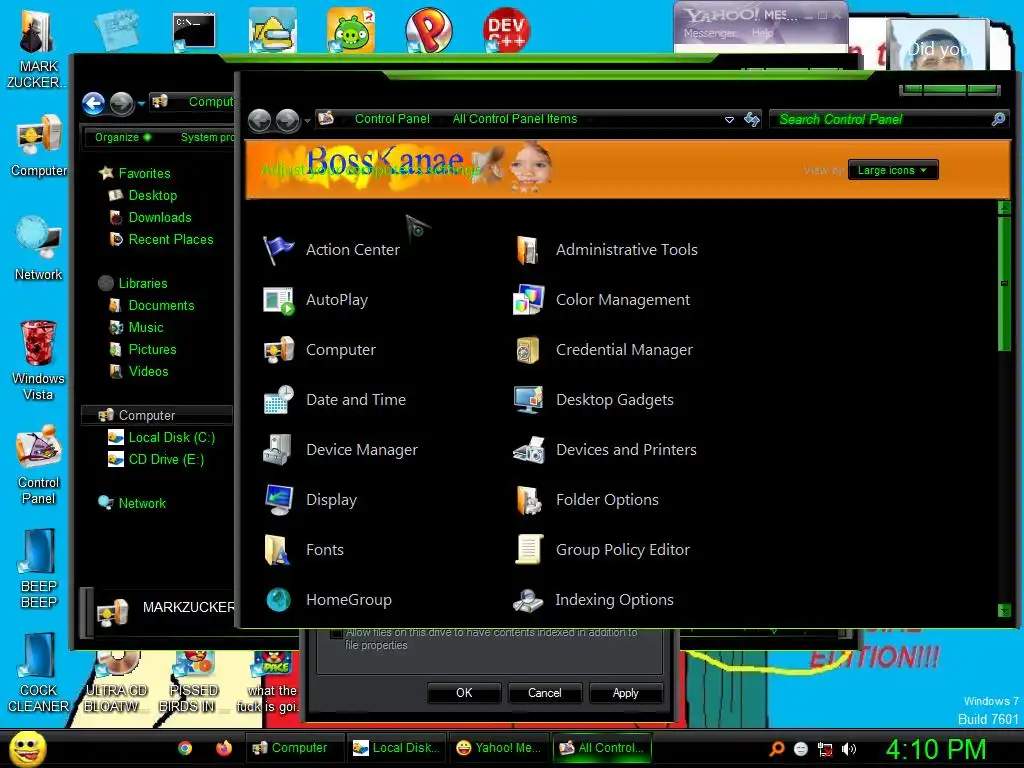Click scroll up arrow in Control Panel
1024x768 pixels.
(1004, 208)
